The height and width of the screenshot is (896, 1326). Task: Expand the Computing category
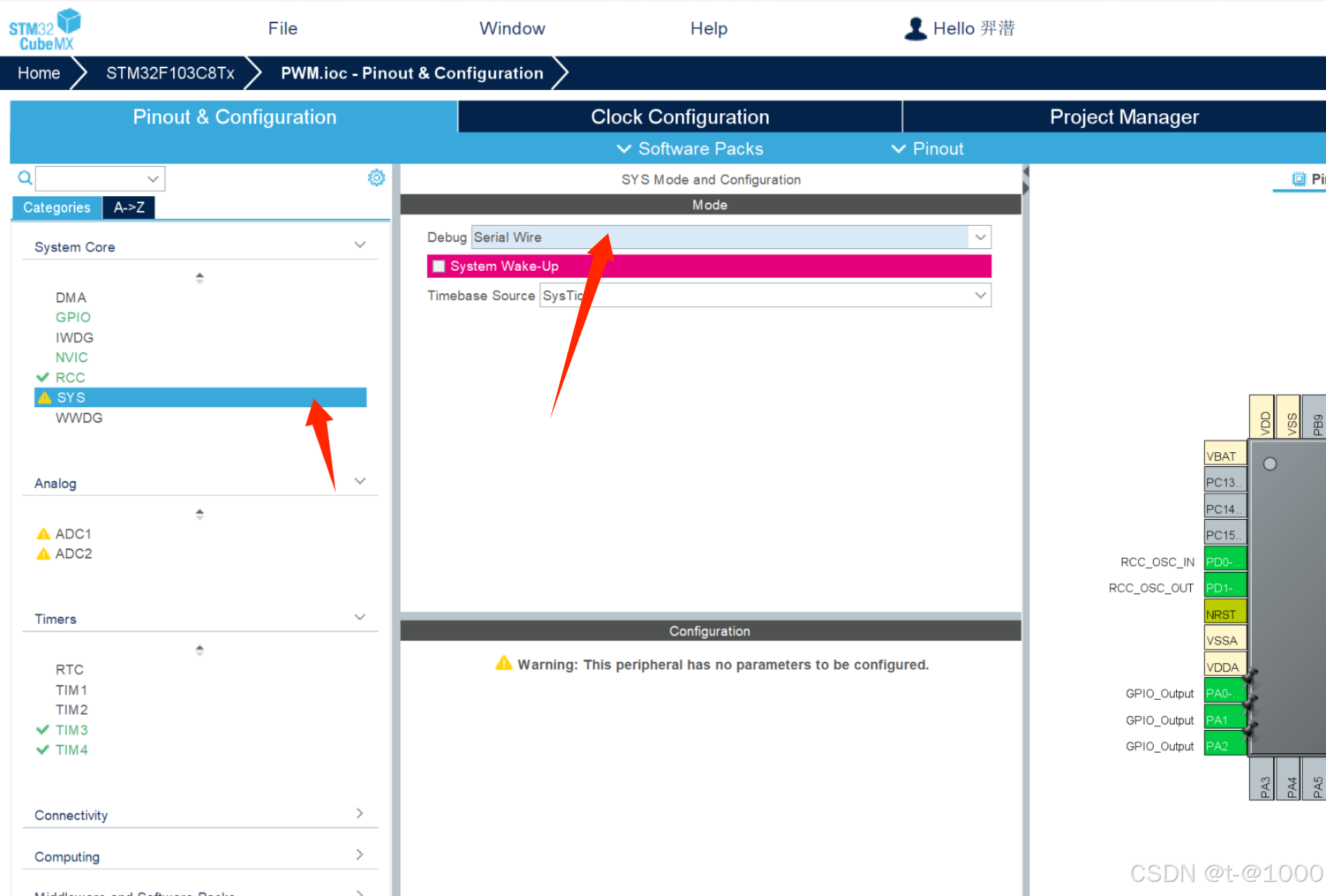click(360, 855)
